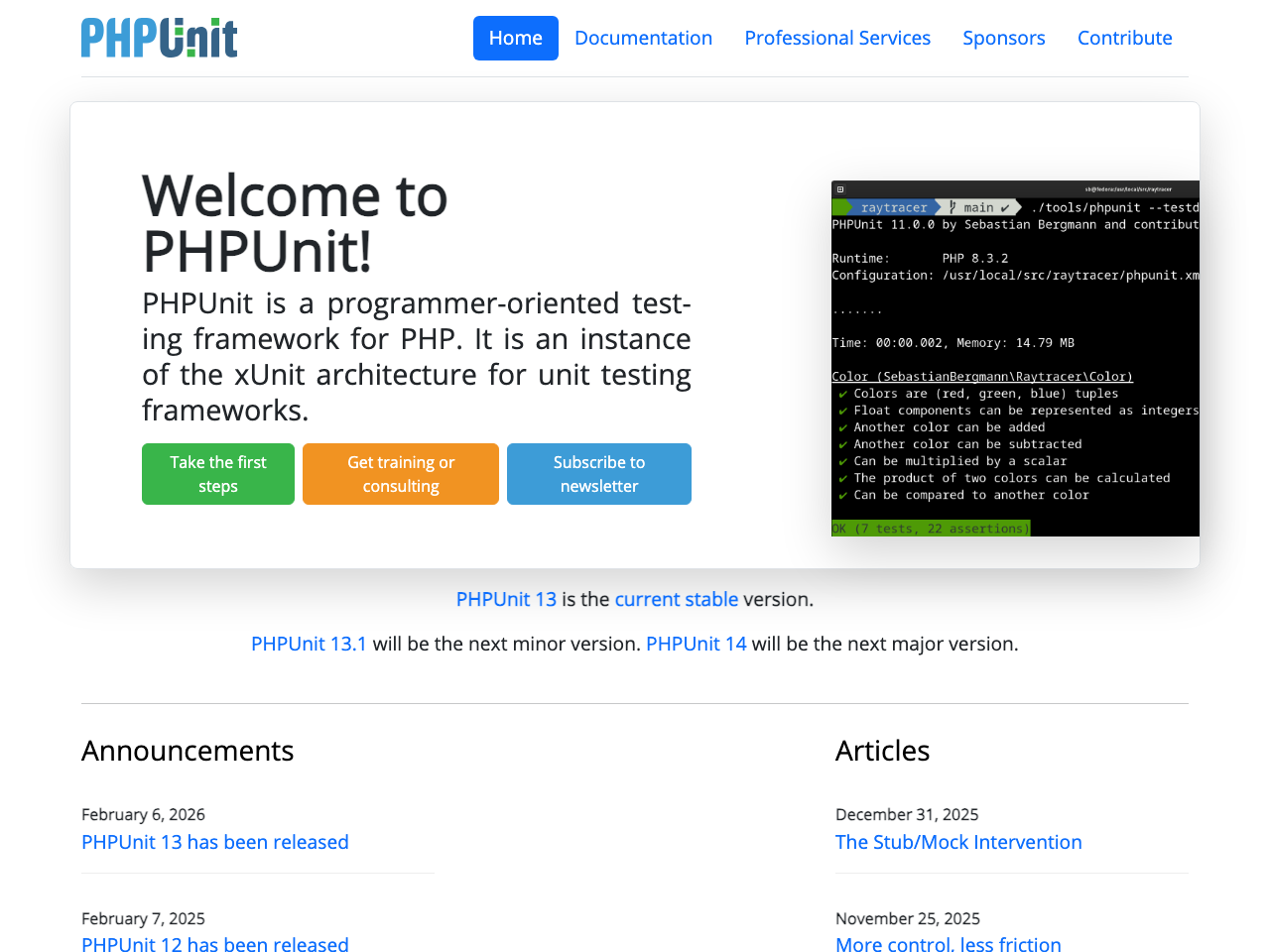Open the 'More control, less friction' article
Image resolution: width=1270 pixels, height=952 pixels.
click(x=948, y=943)
